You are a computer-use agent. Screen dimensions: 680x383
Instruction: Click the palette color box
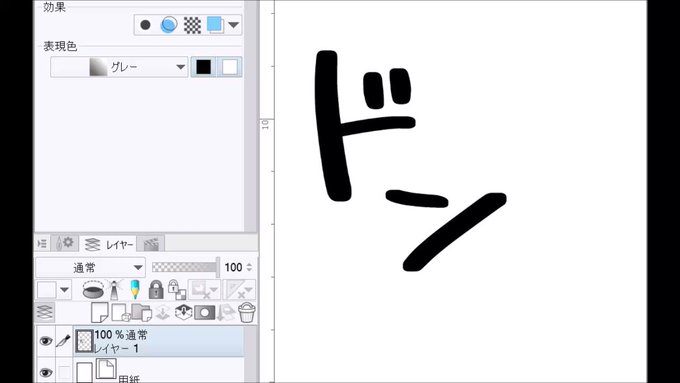47,290
